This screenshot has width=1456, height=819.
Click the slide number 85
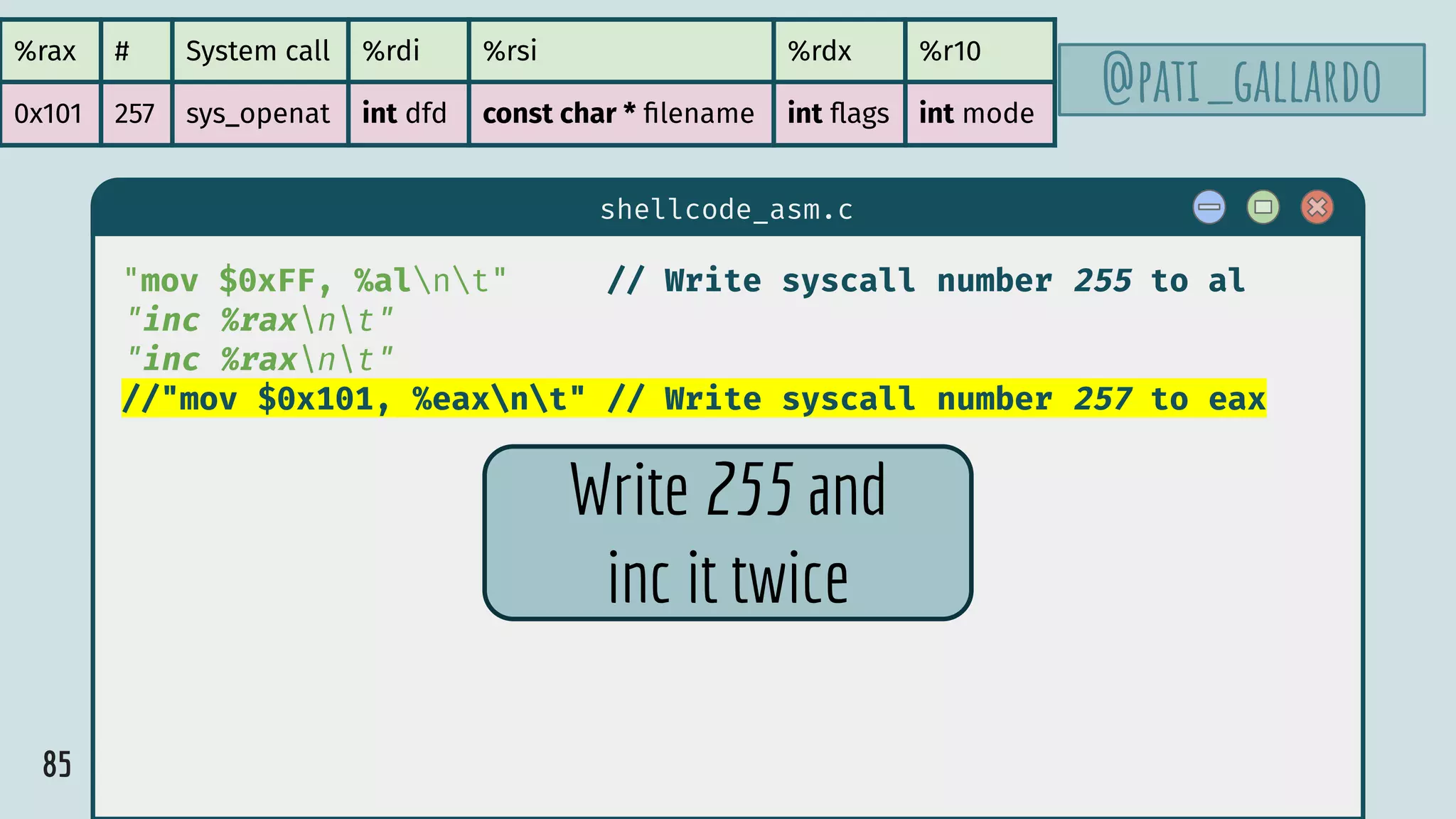[x=57, y=764]
